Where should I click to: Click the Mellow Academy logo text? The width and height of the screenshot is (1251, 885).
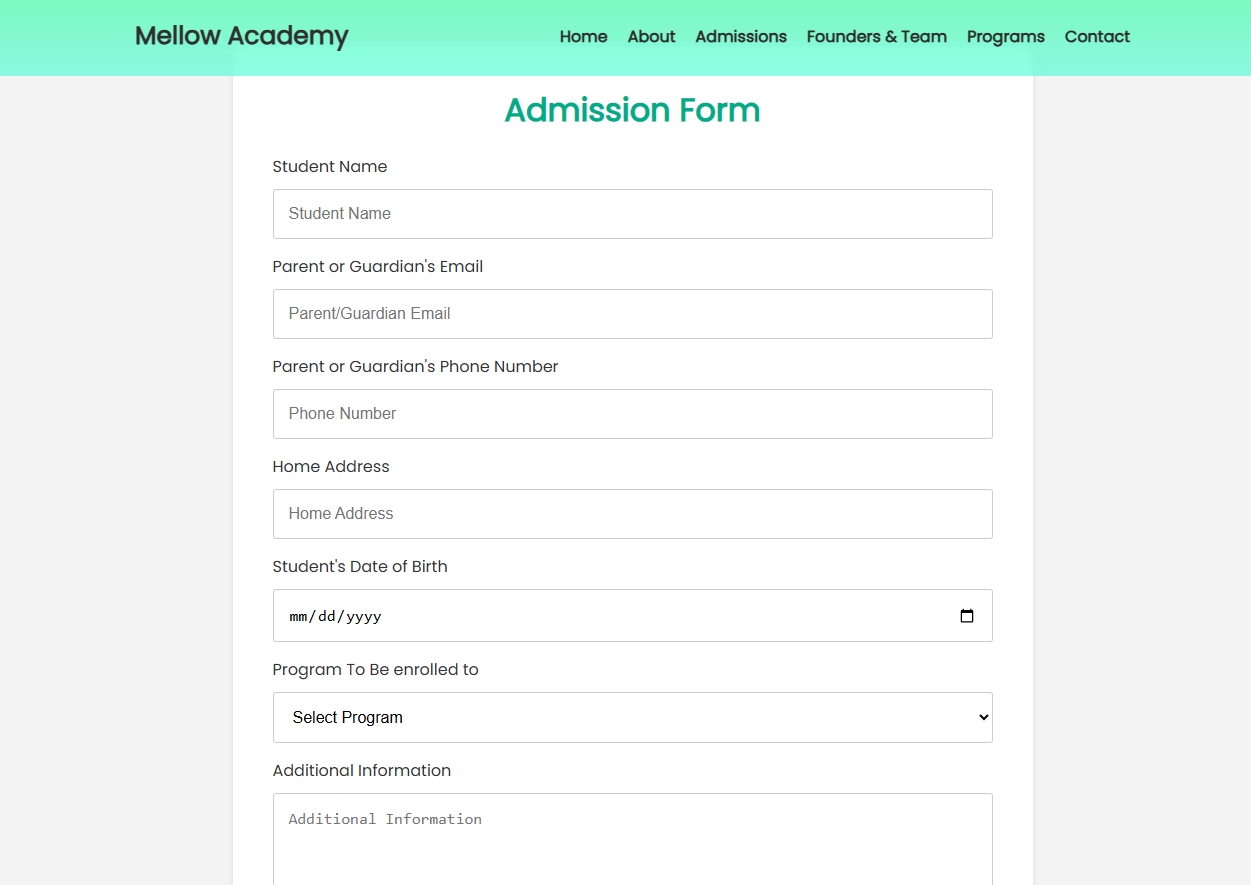(x=242, y=36)
